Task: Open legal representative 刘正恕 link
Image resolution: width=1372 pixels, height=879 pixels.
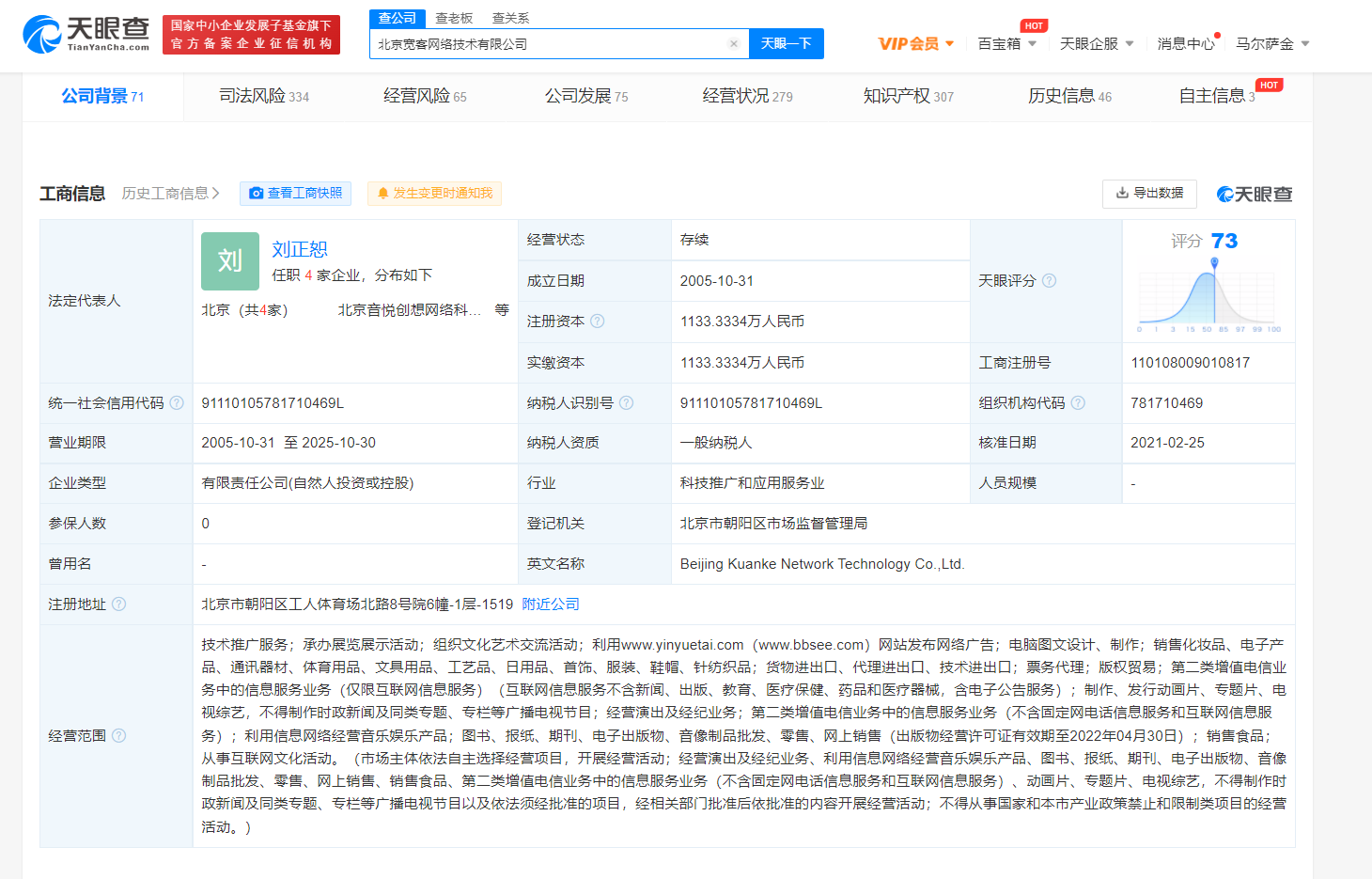Action: 300,249
